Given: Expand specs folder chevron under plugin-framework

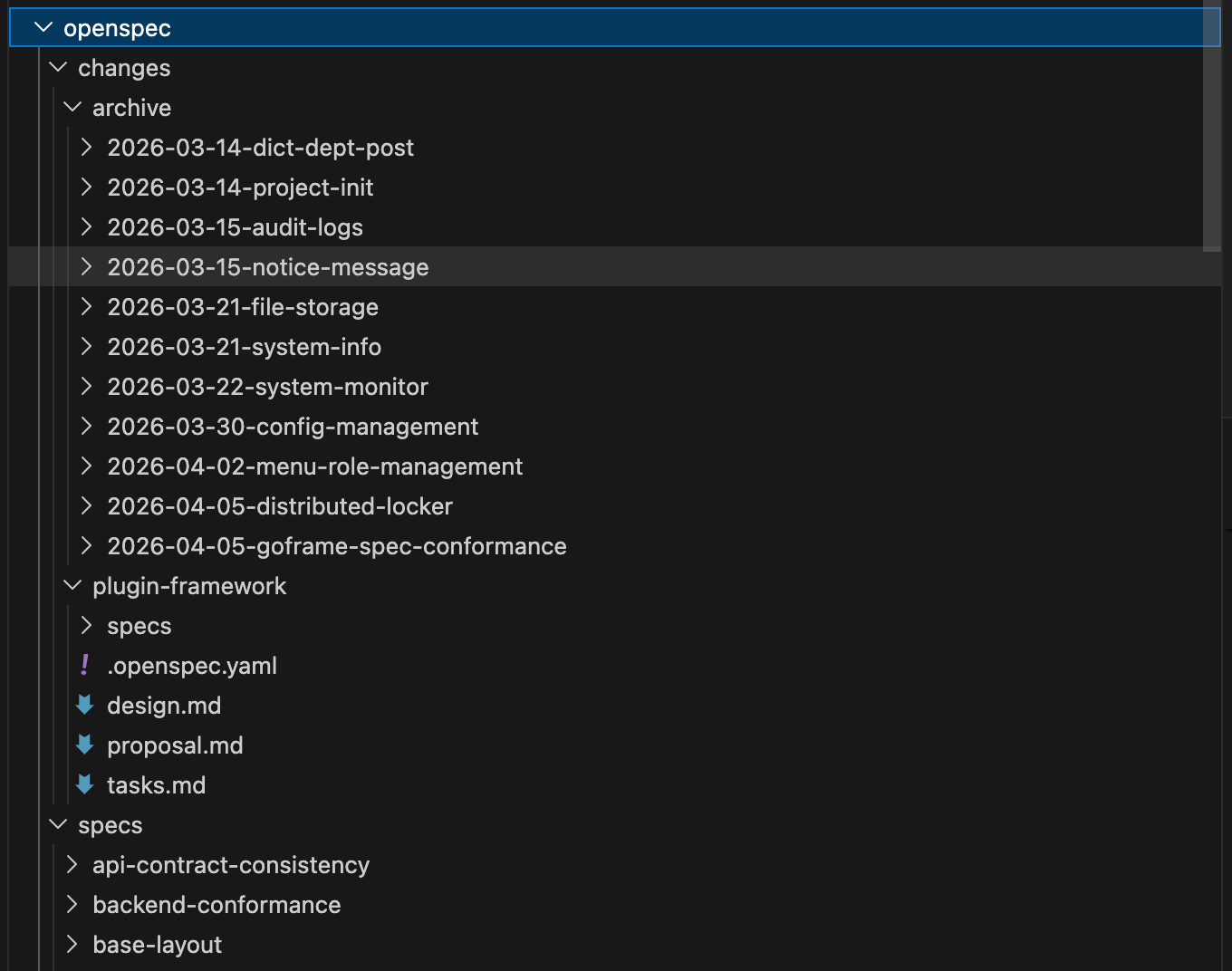Looking at the screenshot, I should pos(87,626).
